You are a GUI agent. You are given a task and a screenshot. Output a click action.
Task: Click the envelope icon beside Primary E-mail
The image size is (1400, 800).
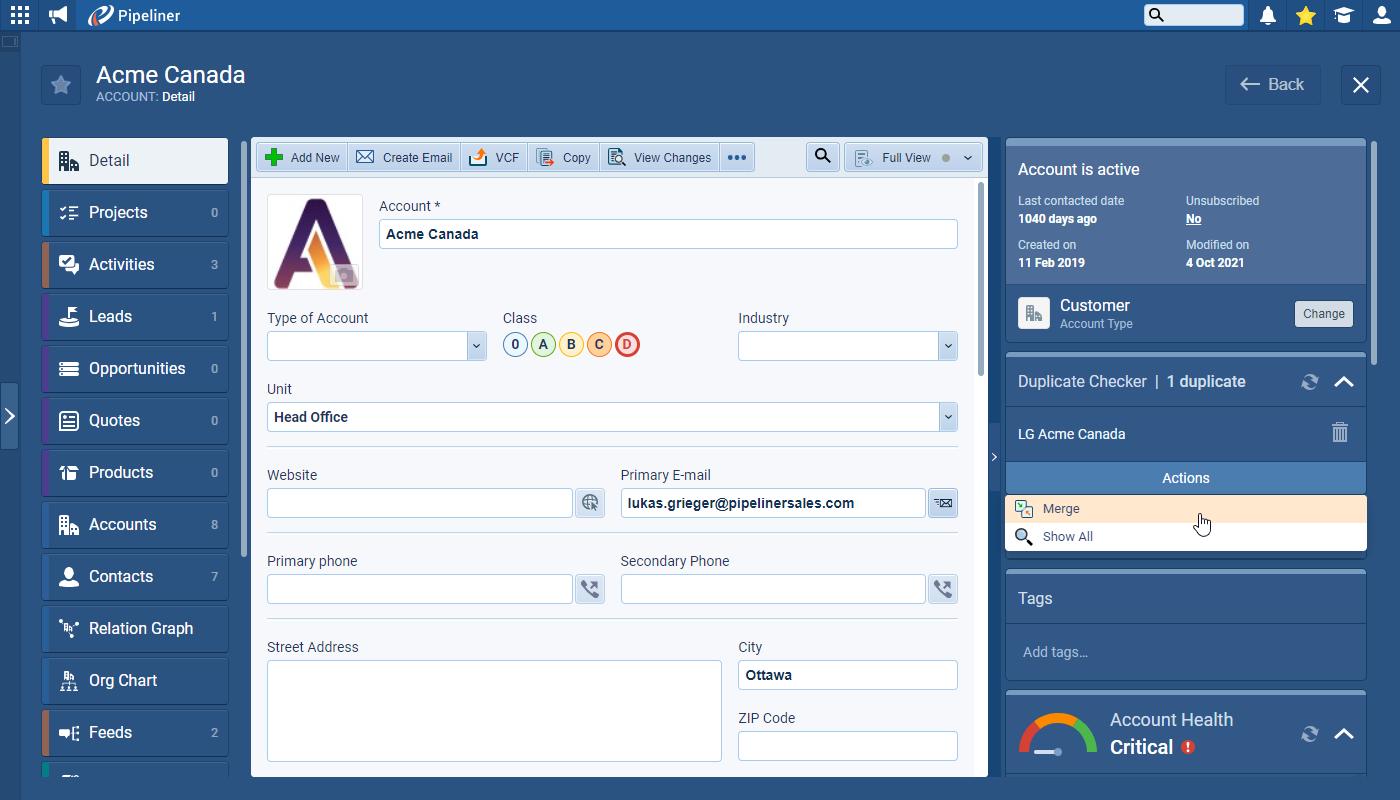pyautogui.click(x=942, y=503)
